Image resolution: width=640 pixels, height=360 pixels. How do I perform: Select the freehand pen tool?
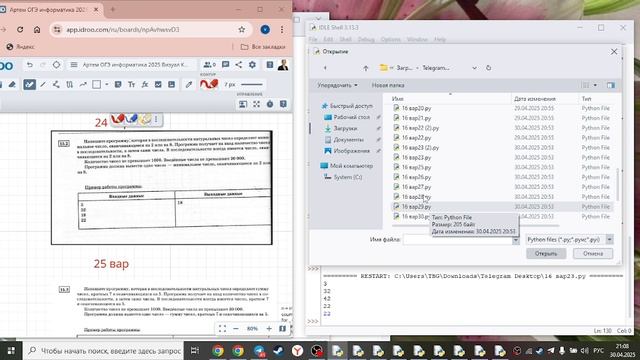pyautogui.click(x=29, y=84)
